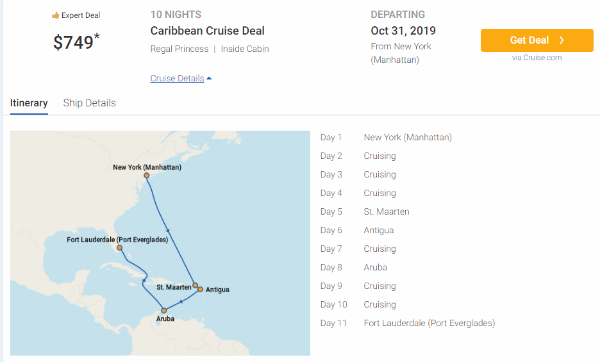
Task: Click the Aruba port marker
Action: click(x=164, y=310)
